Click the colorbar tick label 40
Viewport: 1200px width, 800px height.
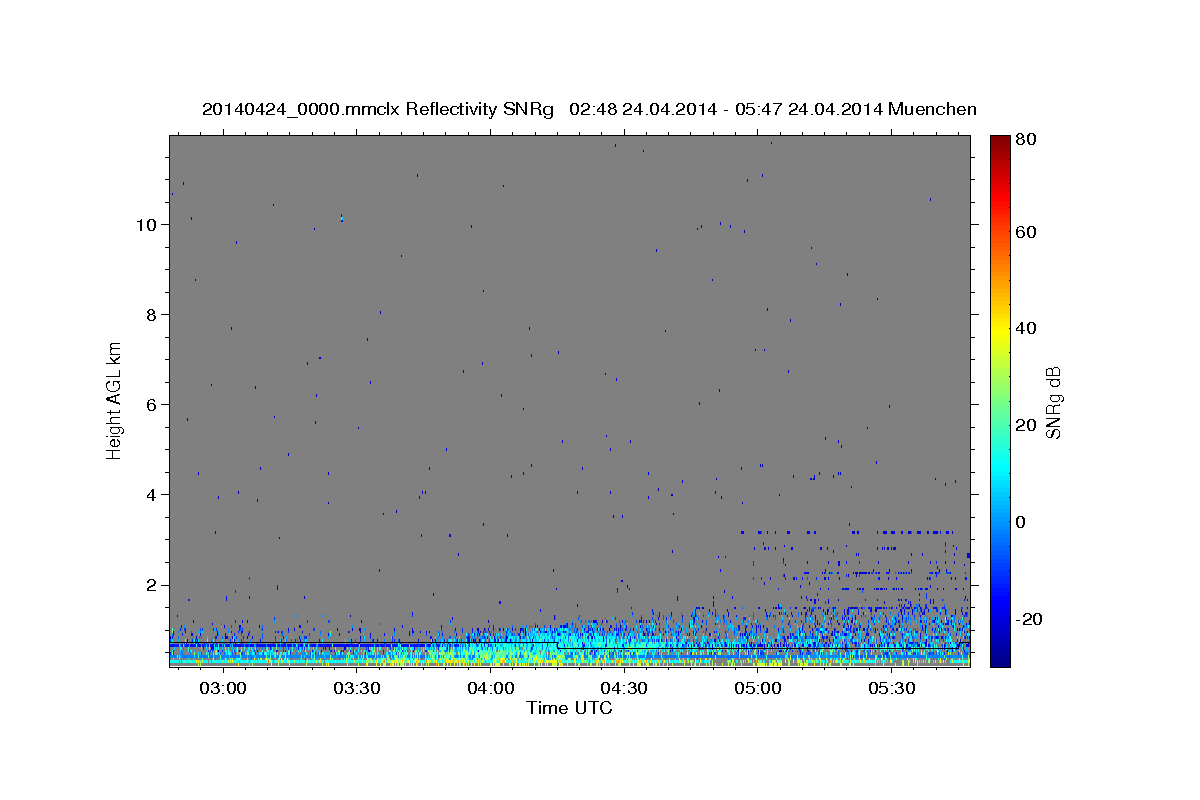1025,328
